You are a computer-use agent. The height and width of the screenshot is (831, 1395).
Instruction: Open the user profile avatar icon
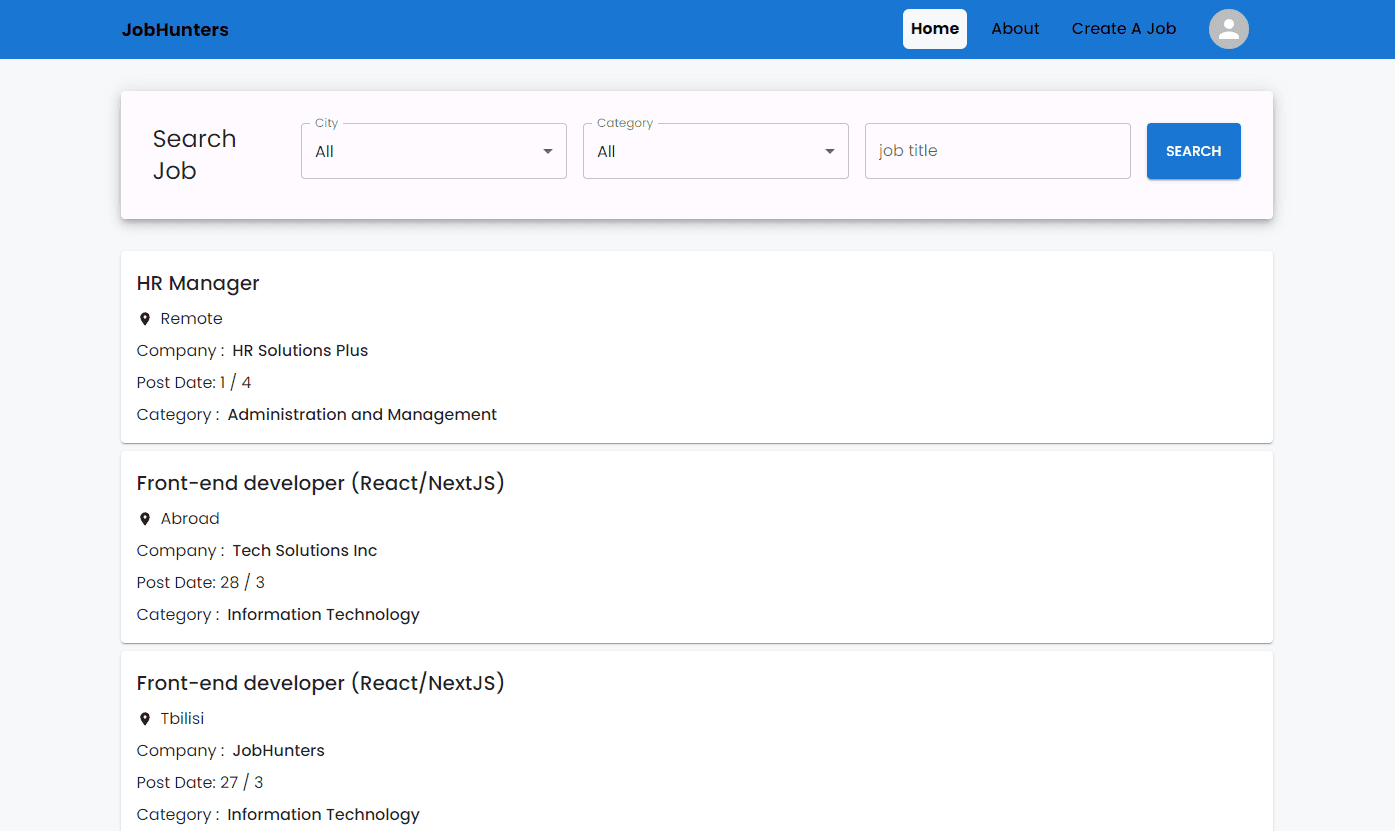[1228, 29]
